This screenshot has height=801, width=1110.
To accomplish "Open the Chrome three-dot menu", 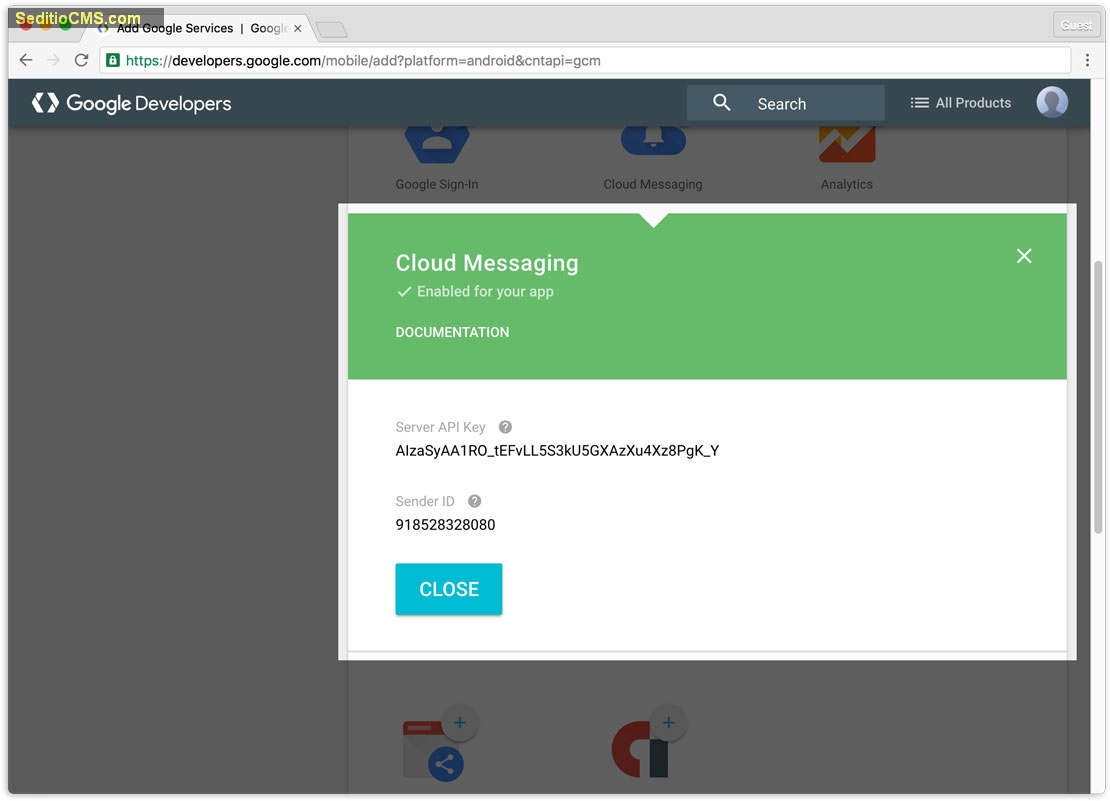I will click(x=1087, y=60).
